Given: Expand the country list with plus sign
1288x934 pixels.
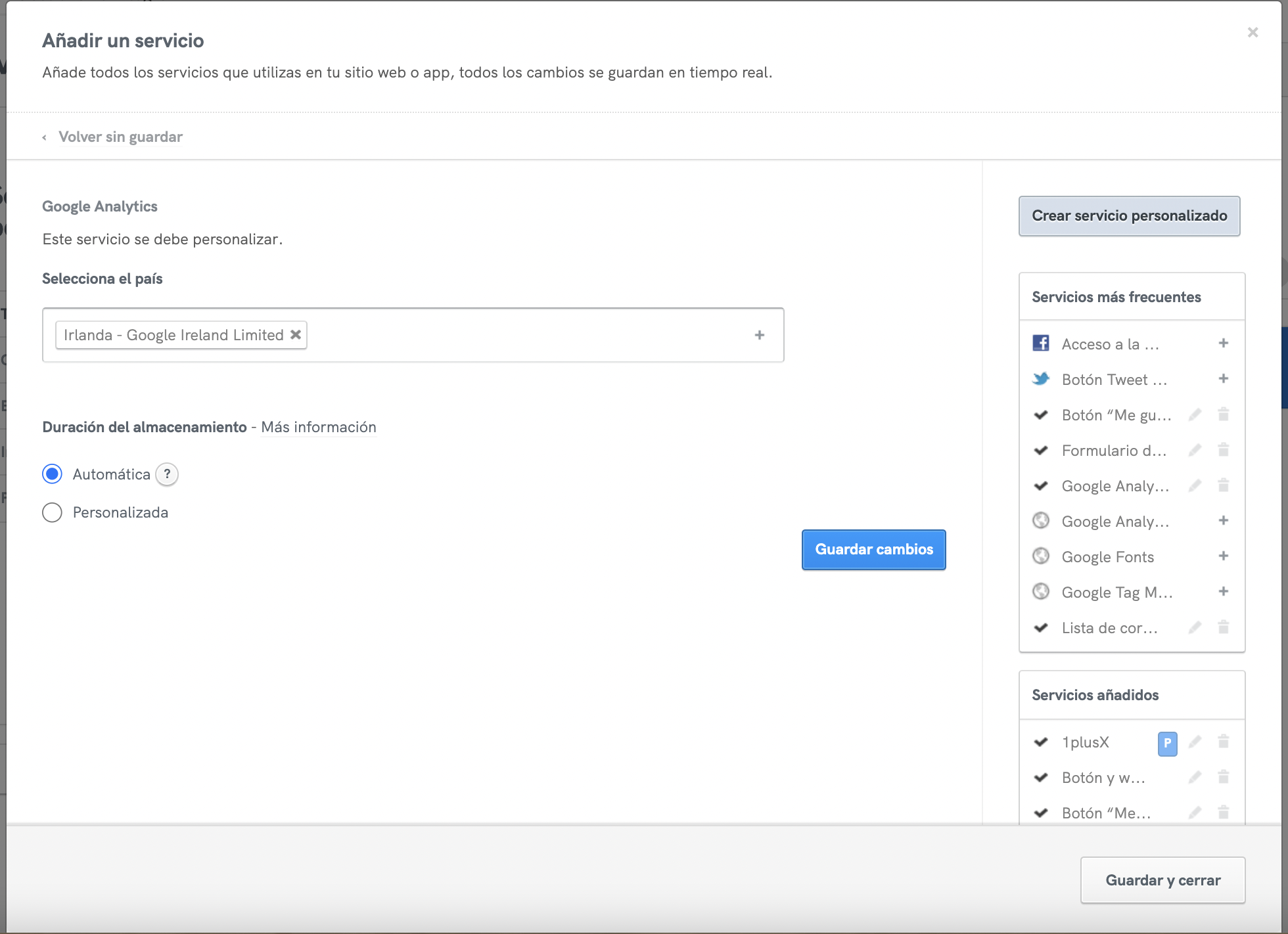Looking at the screenshot, I should pyautogui.click(x=760, y=335).
